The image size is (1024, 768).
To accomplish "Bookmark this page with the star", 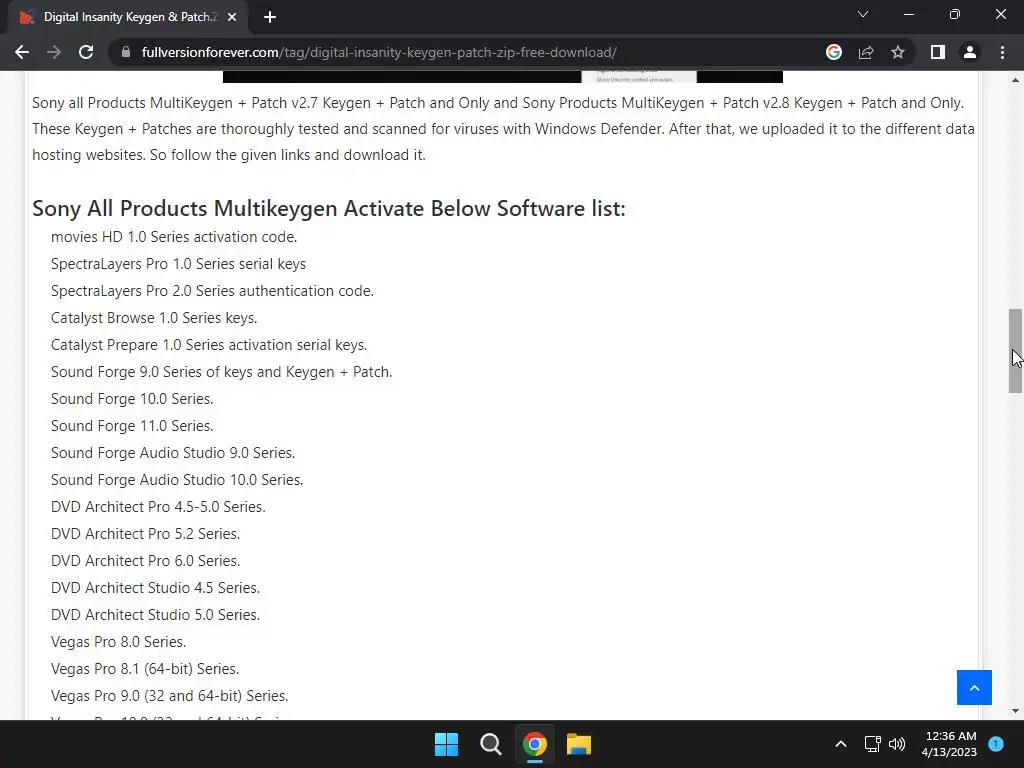I will point(898,52).
